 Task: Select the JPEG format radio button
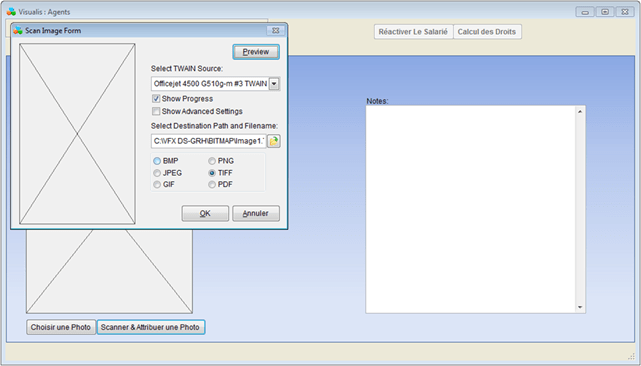[157, 173]
